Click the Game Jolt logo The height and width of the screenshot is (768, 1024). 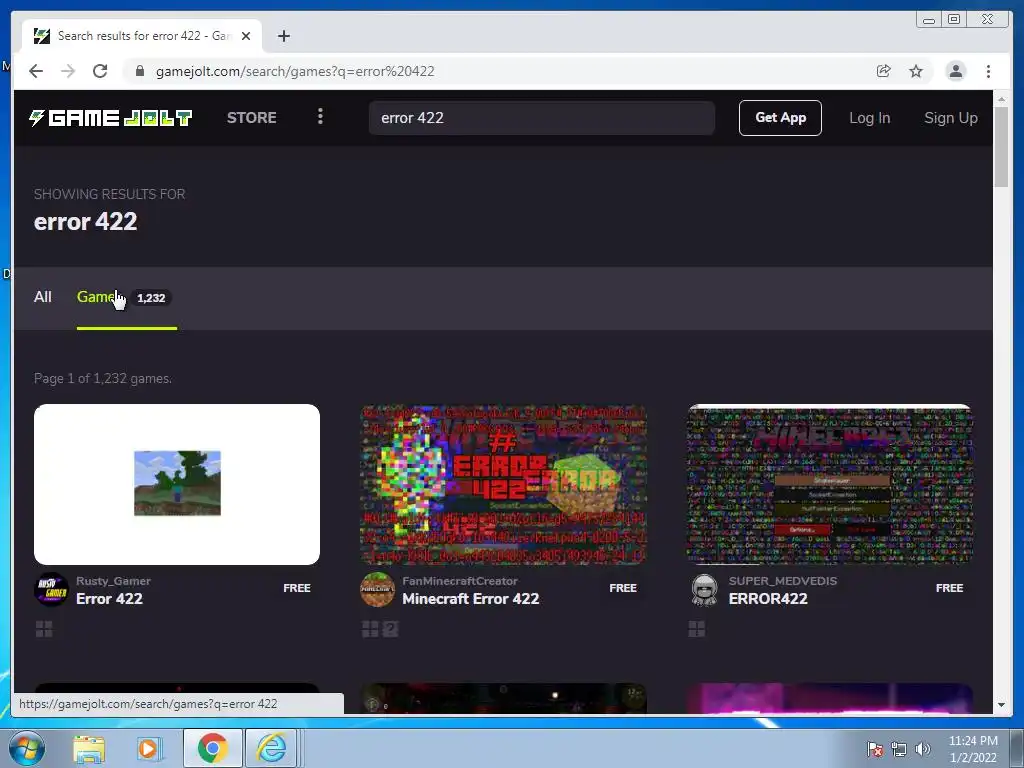point(110,118)
